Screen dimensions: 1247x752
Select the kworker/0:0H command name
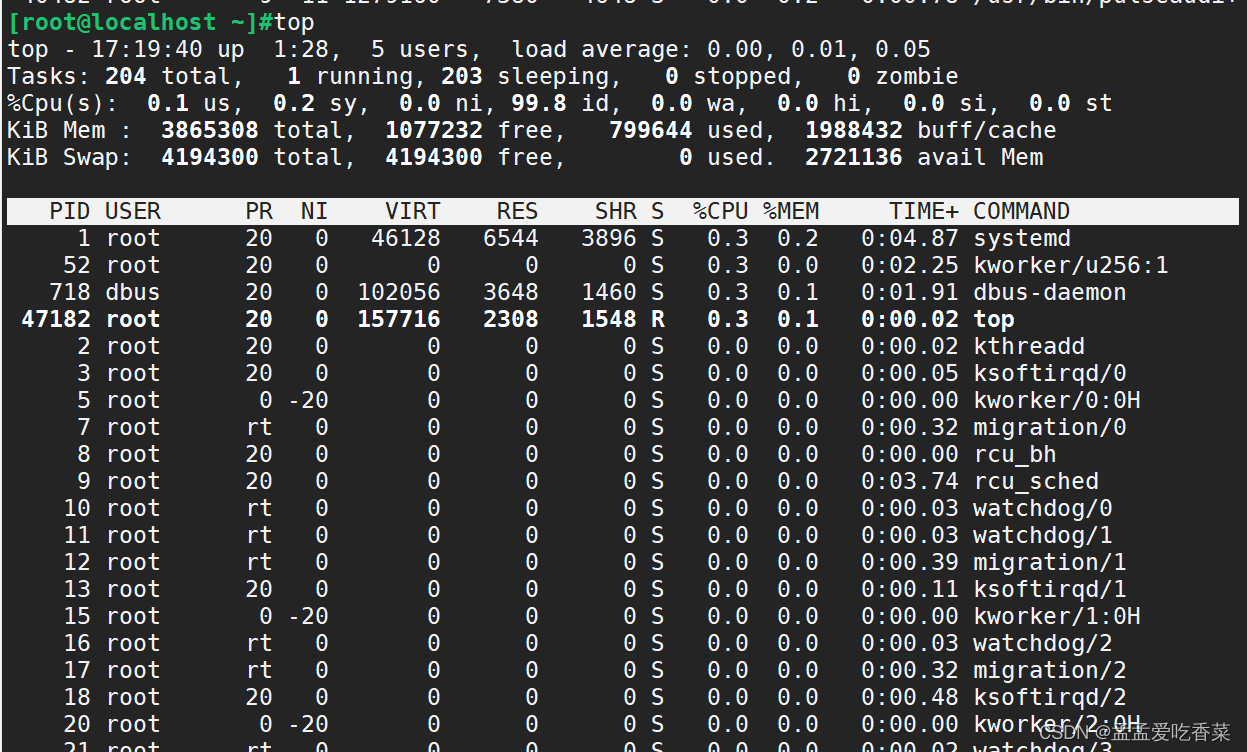coord(1057,400)
